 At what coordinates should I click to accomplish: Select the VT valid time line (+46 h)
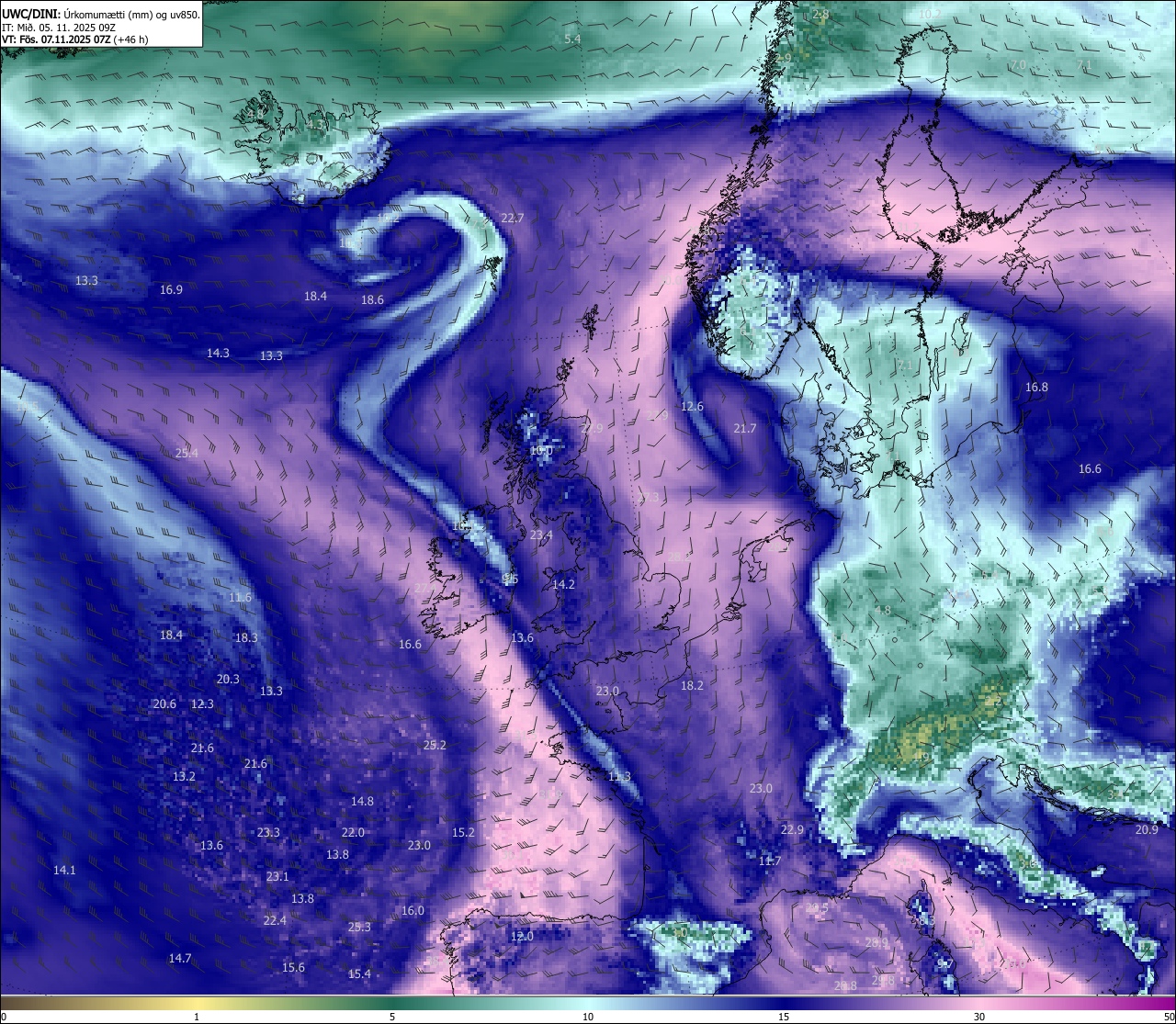click(74, 39)
